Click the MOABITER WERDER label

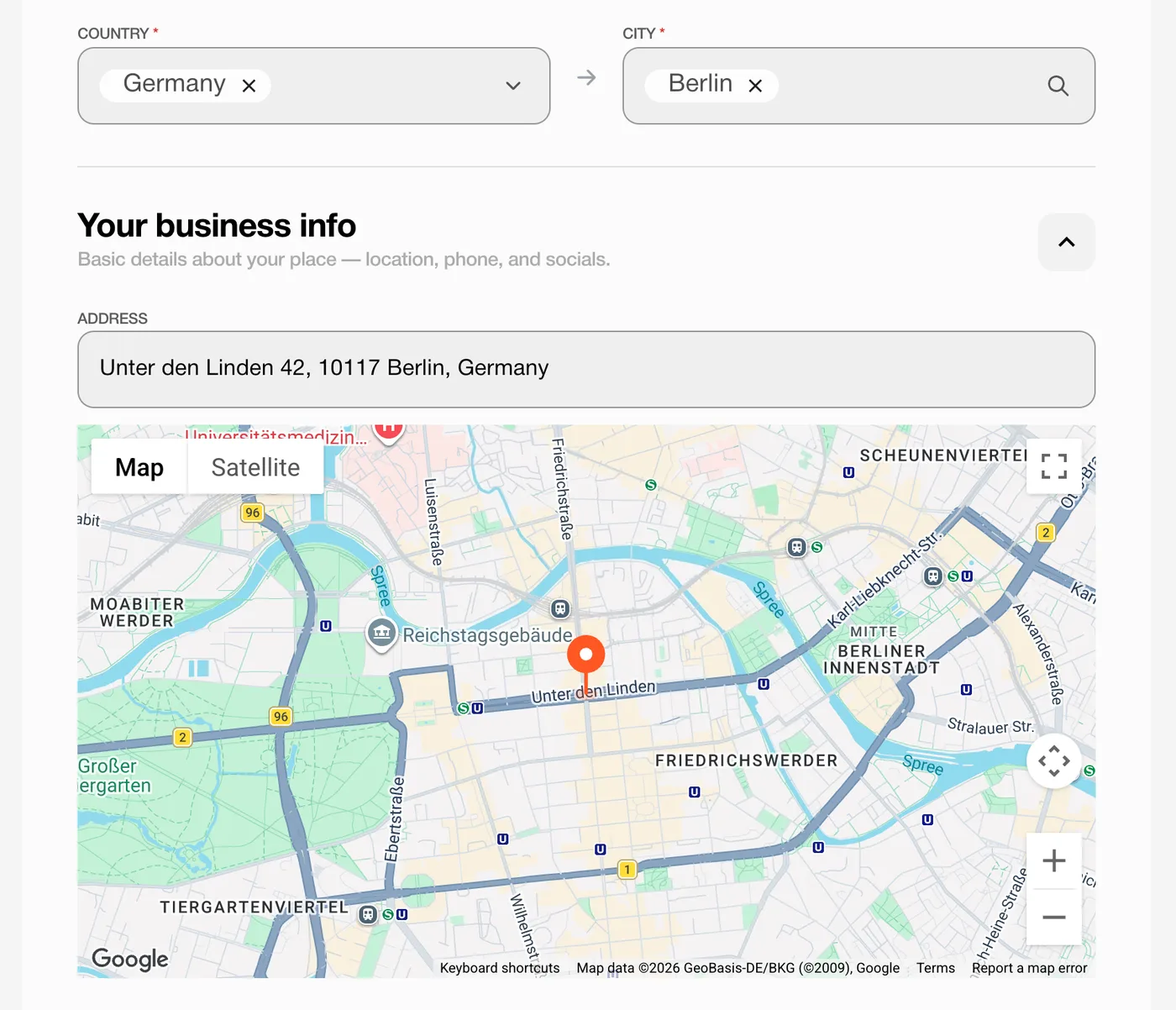click(x=137, y=613)
